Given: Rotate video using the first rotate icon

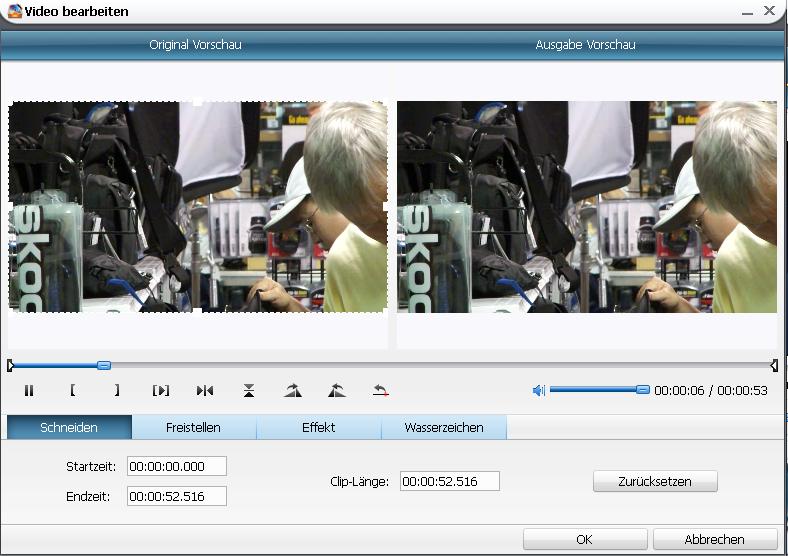Looking at the screenshot, I should (293, 391).
